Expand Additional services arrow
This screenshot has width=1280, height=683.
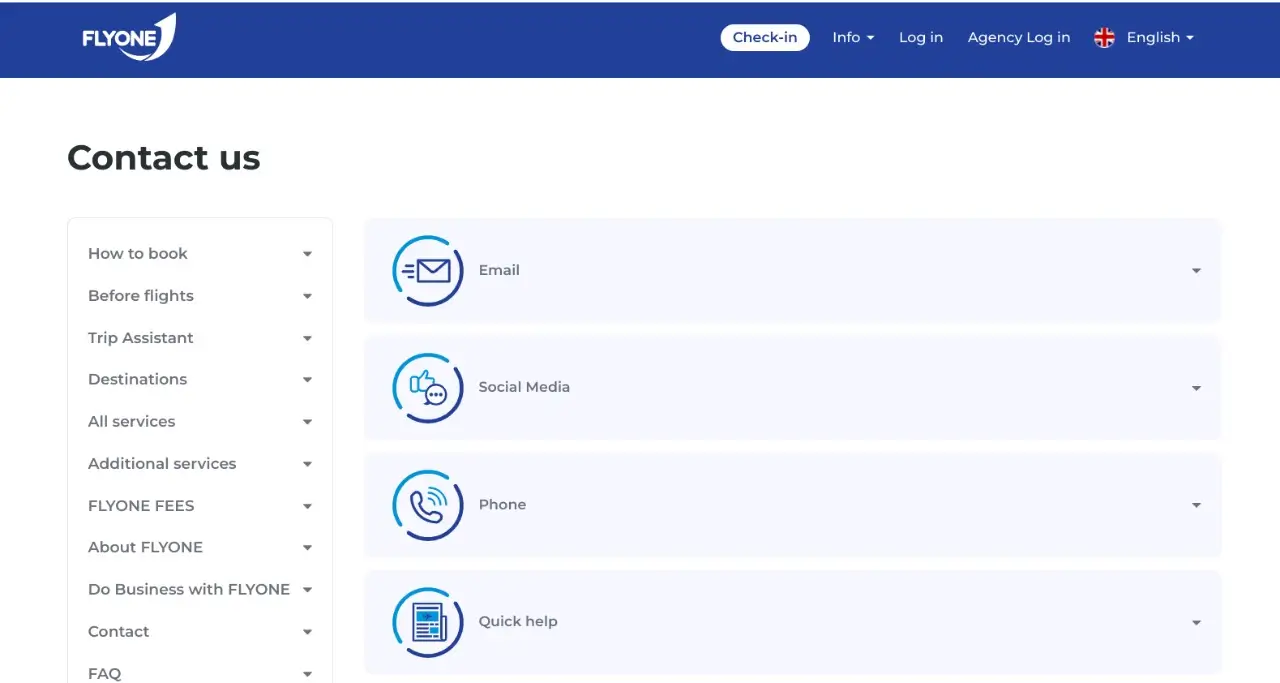pos(307,464)
